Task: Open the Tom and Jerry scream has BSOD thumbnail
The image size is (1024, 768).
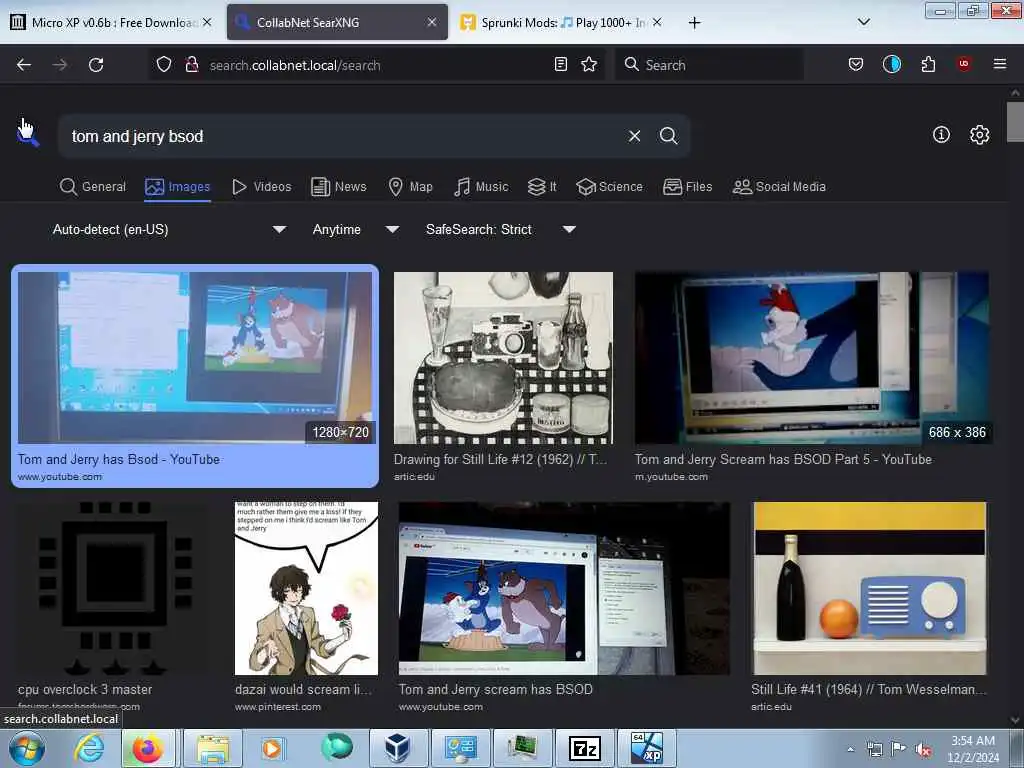Action: click(x=564, y=588)
